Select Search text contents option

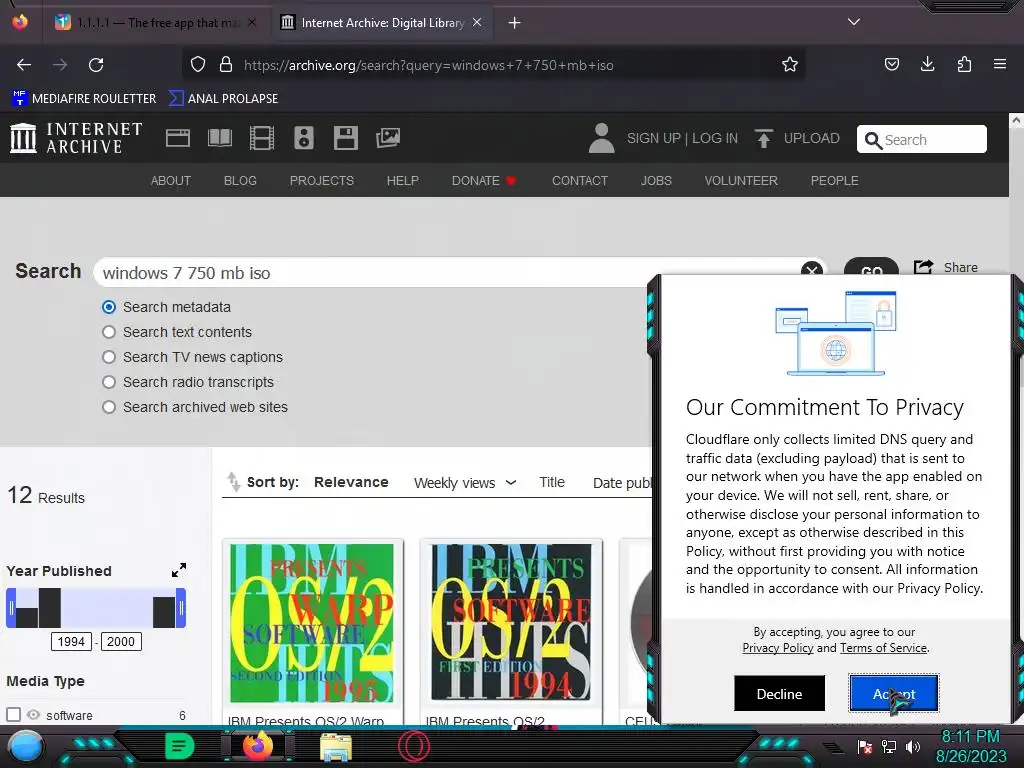point(109,332)
